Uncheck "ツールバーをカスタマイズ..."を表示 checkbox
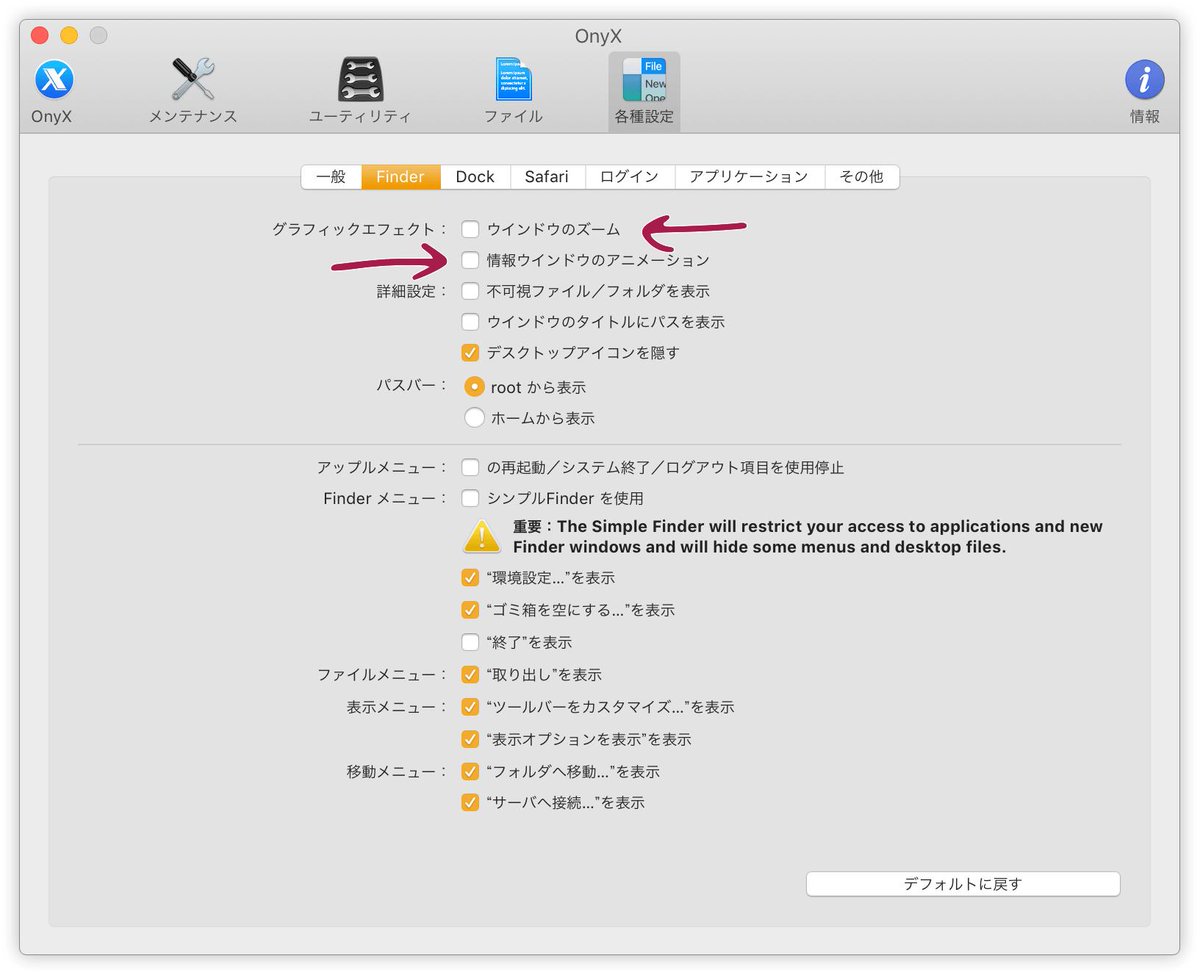The image size is (1200, 975). 470,707
